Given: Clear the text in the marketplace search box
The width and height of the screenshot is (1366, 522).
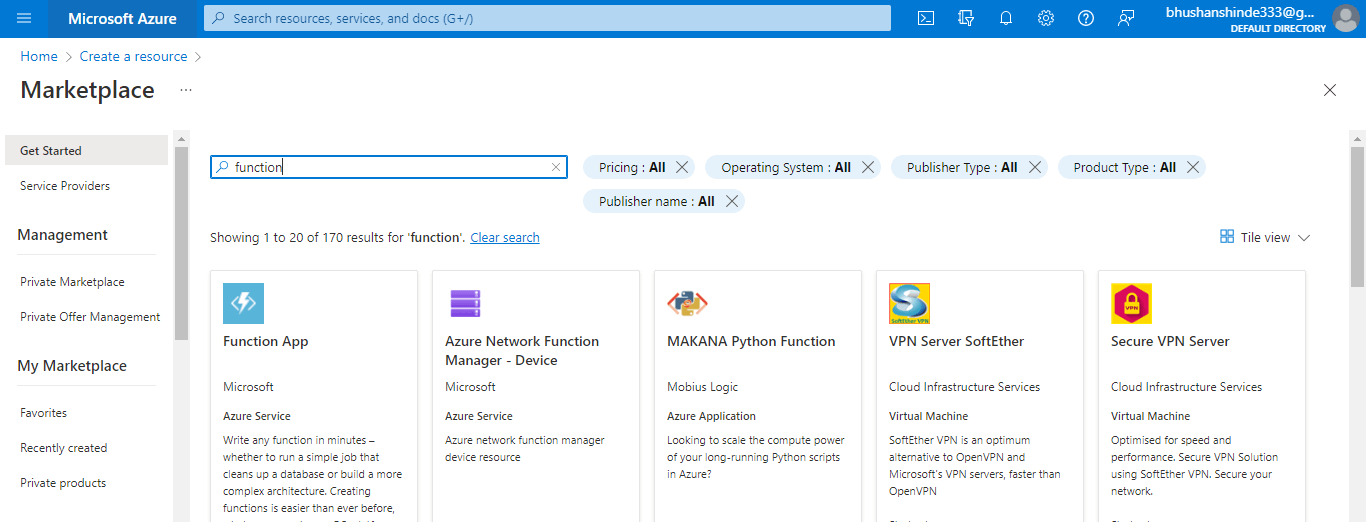Looking at the screenshot, I should [556, 168].
